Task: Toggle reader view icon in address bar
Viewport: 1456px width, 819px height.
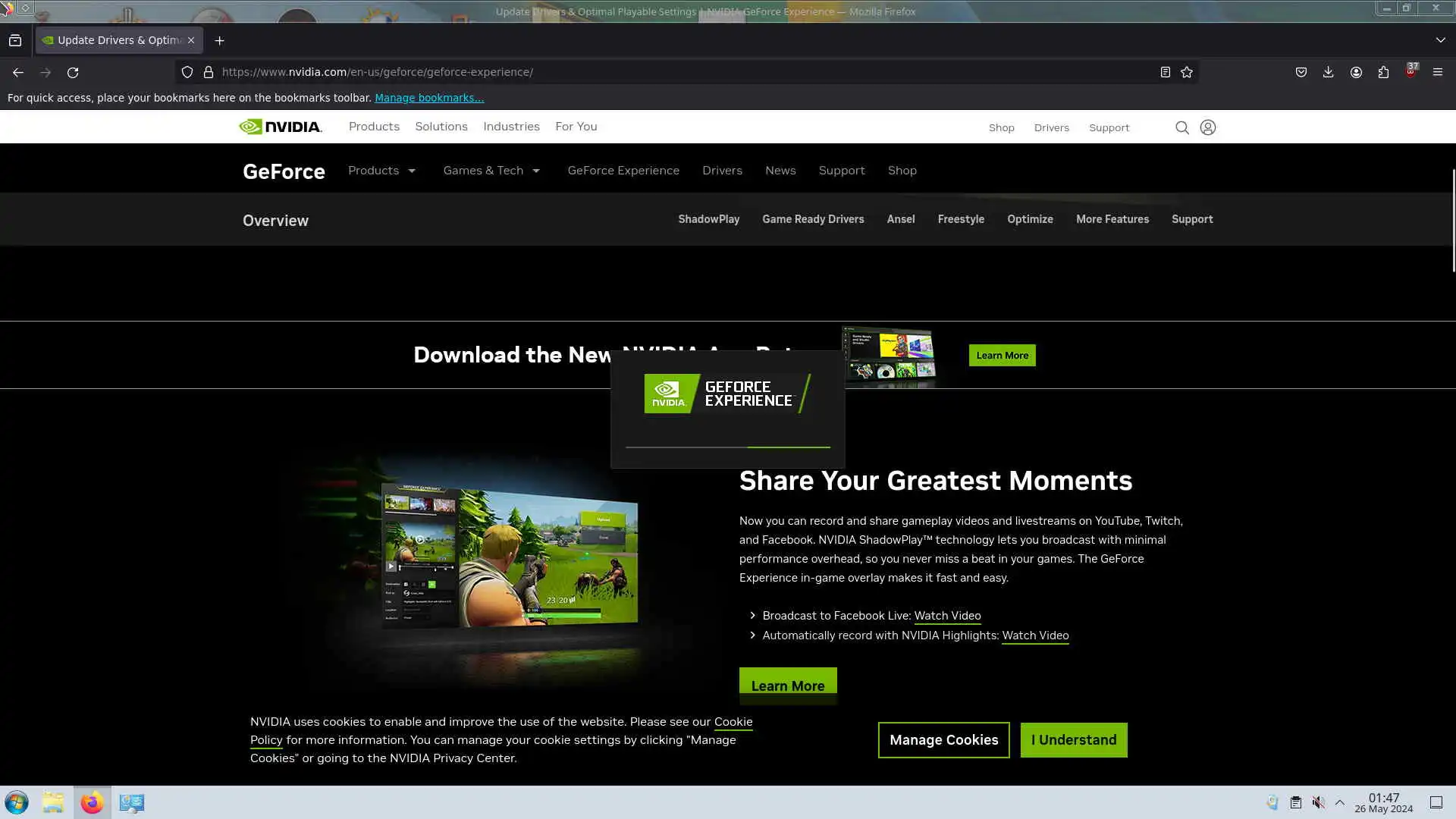Action: coord(1165,72)
